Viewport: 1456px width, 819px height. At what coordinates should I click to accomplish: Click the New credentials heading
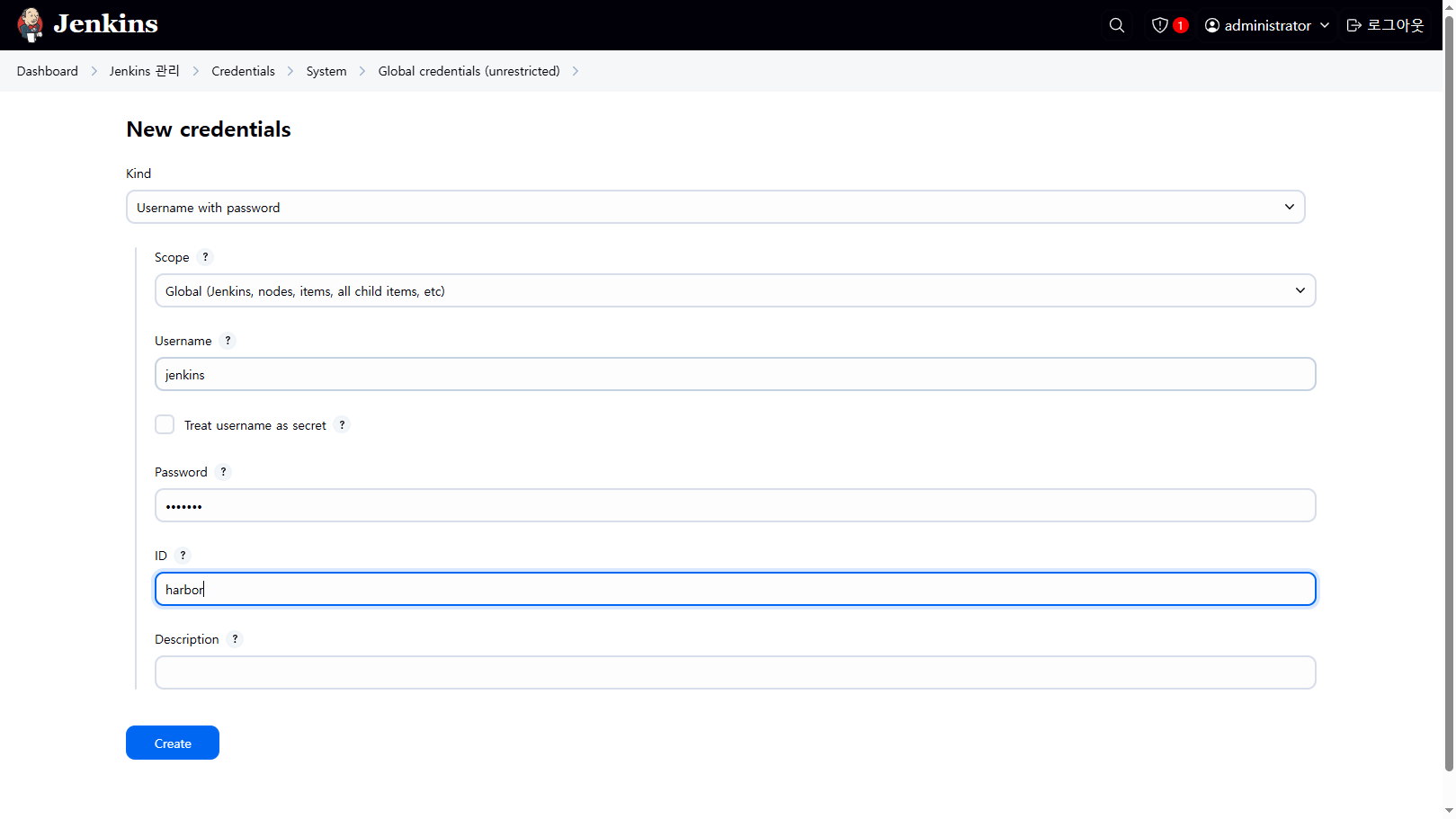209,129
